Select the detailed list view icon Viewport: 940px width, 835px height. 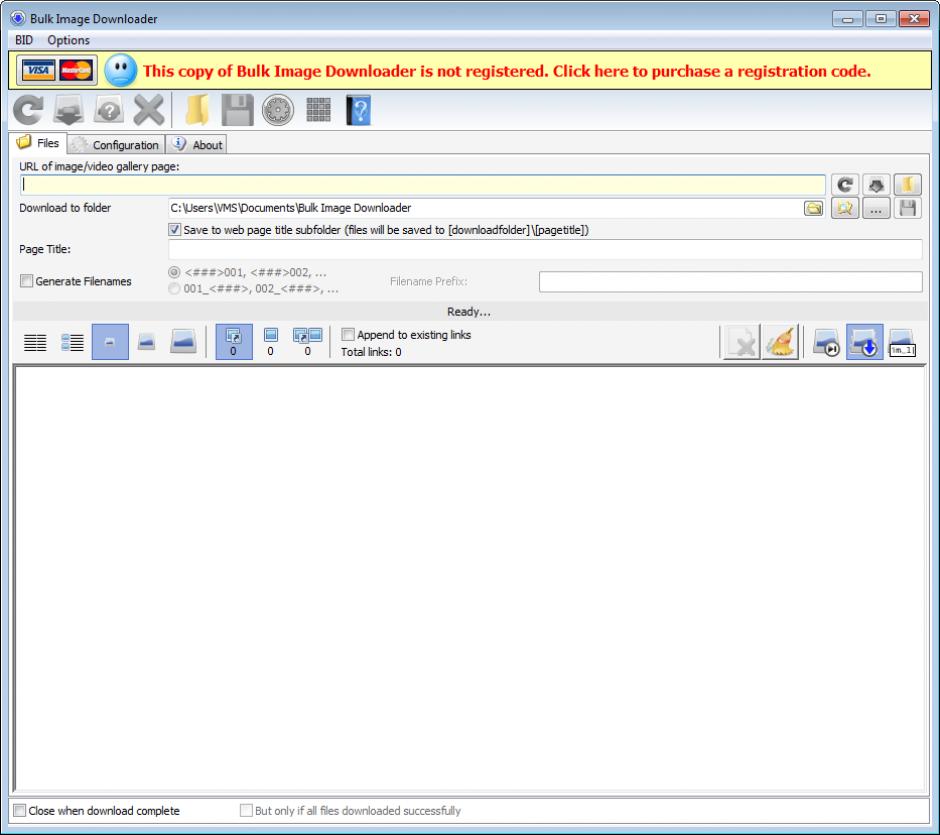(73, 342)
